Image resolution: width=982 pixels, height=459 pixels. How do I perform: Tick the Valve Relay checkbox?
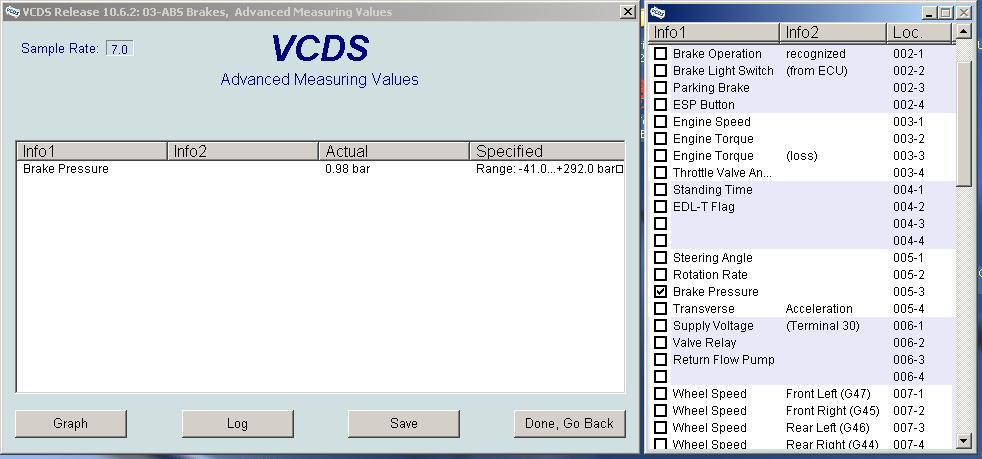click(x=660, y=343)
